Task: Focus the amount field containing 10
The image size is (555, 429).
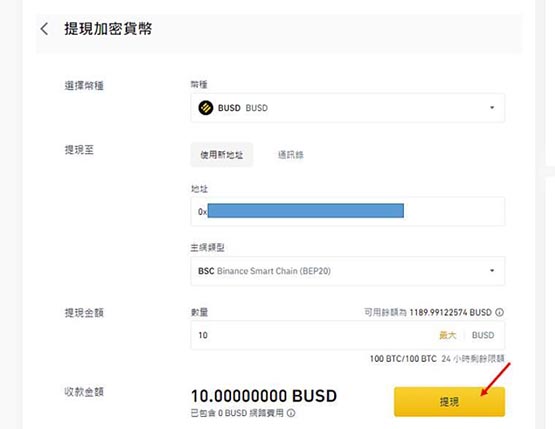Action: click(x=348, y=335)
